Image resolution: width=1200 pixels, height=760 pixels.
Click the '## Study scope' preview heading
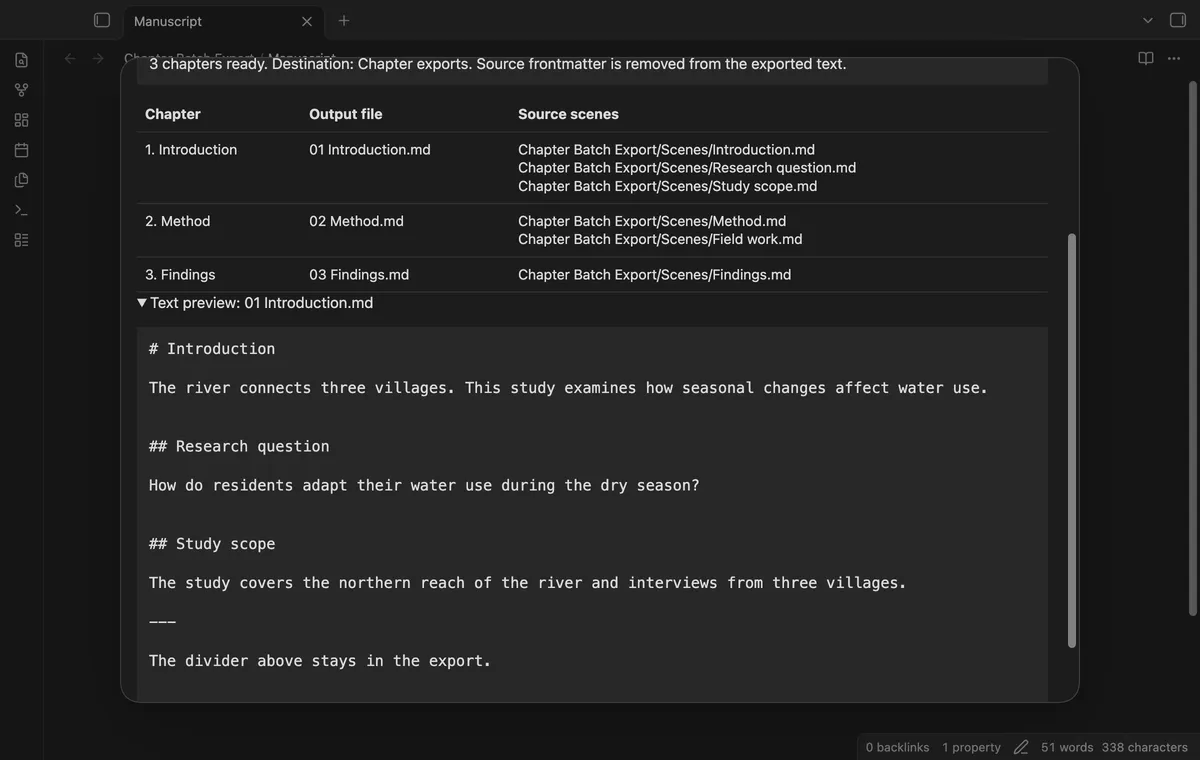point(212,544)
